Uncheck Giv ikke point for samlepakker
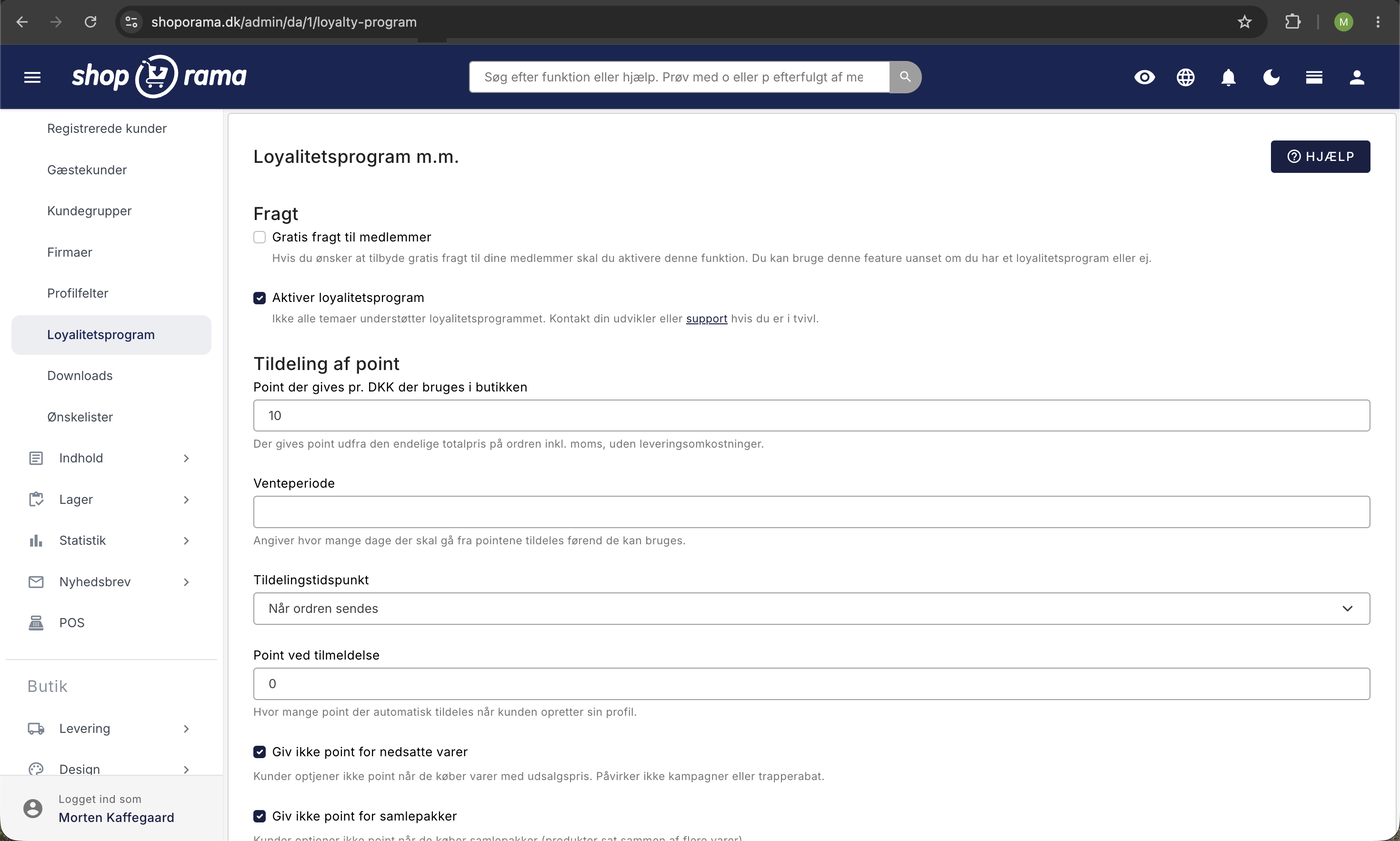Image resolution: width=1400 pixels, height=841 pixels. point(259,816)
